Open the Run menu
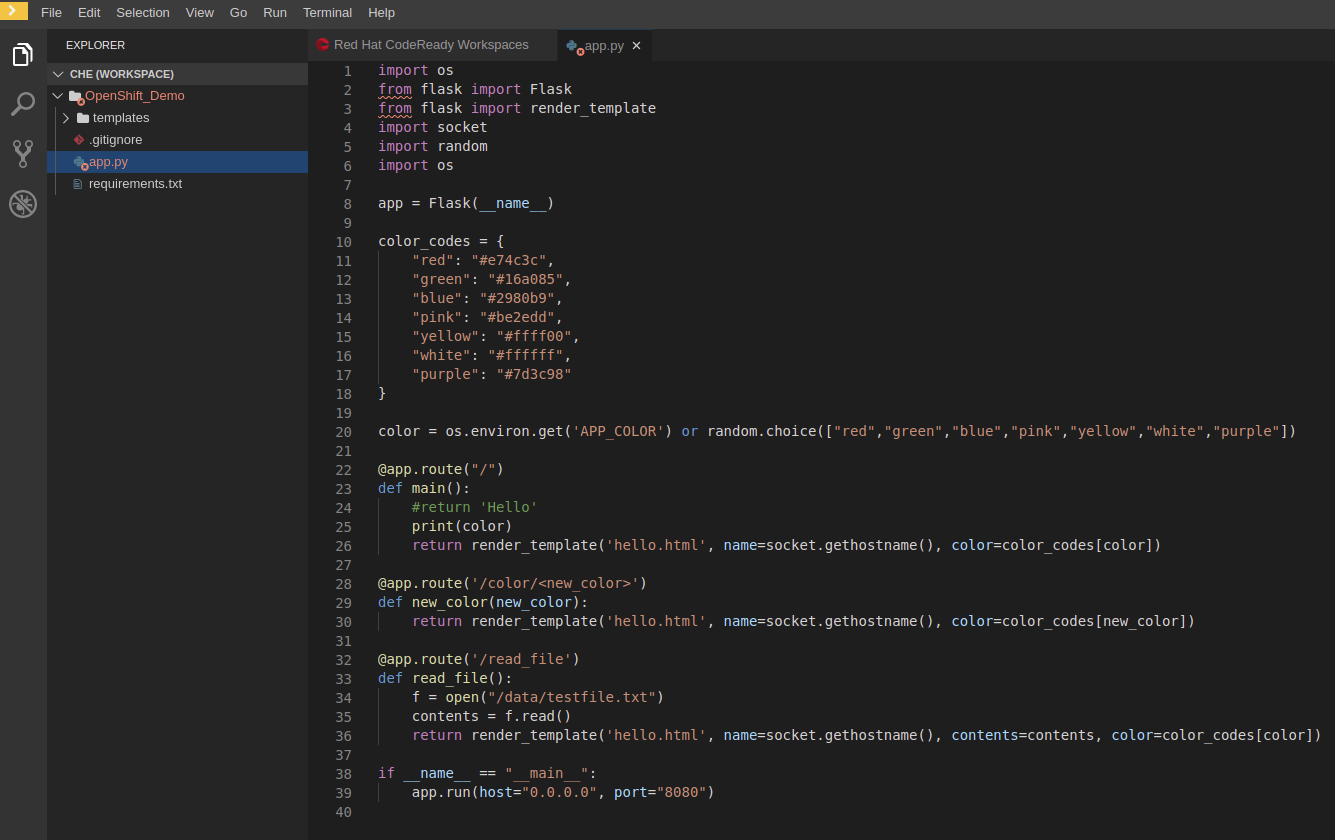Image resolution: width=1335 pixels, height=840 pixels. pos(275,12)
